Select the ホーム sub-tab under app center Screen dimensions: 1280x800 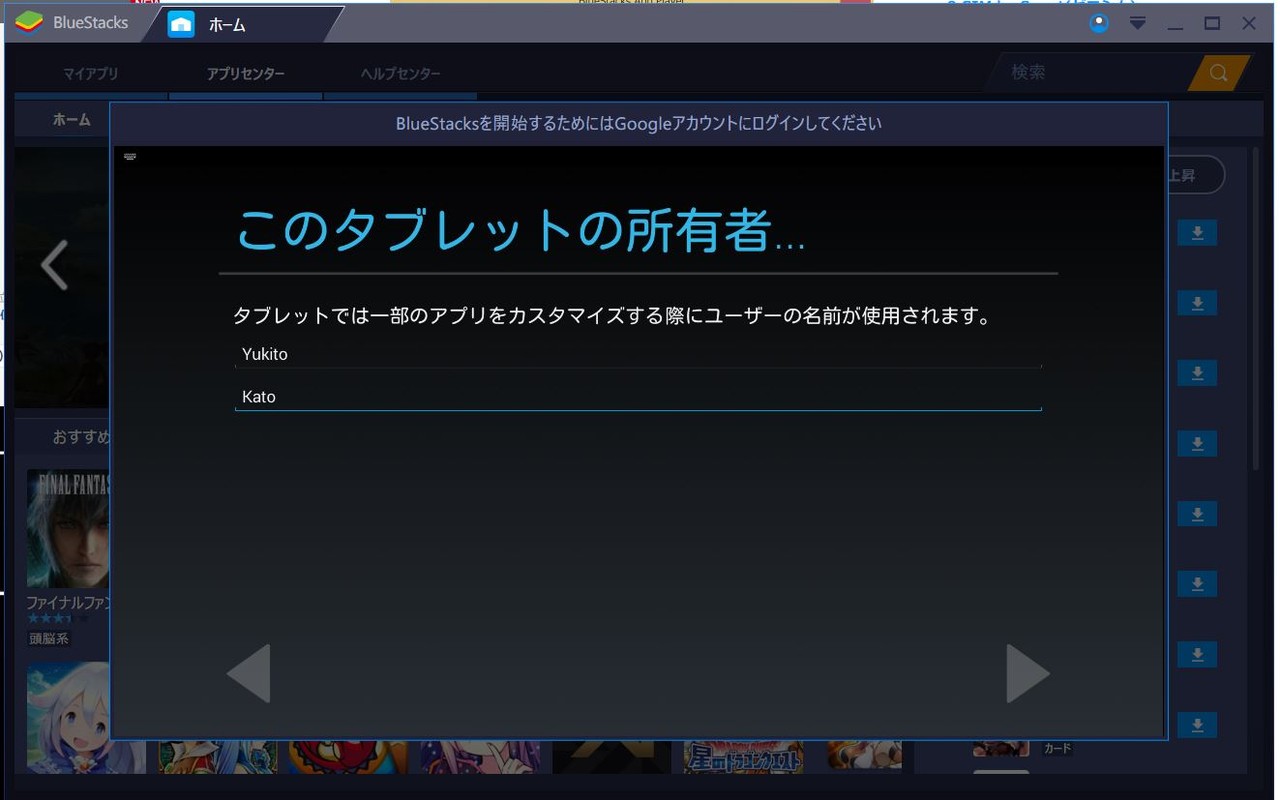pyautogui.click(x=72, y=120)
